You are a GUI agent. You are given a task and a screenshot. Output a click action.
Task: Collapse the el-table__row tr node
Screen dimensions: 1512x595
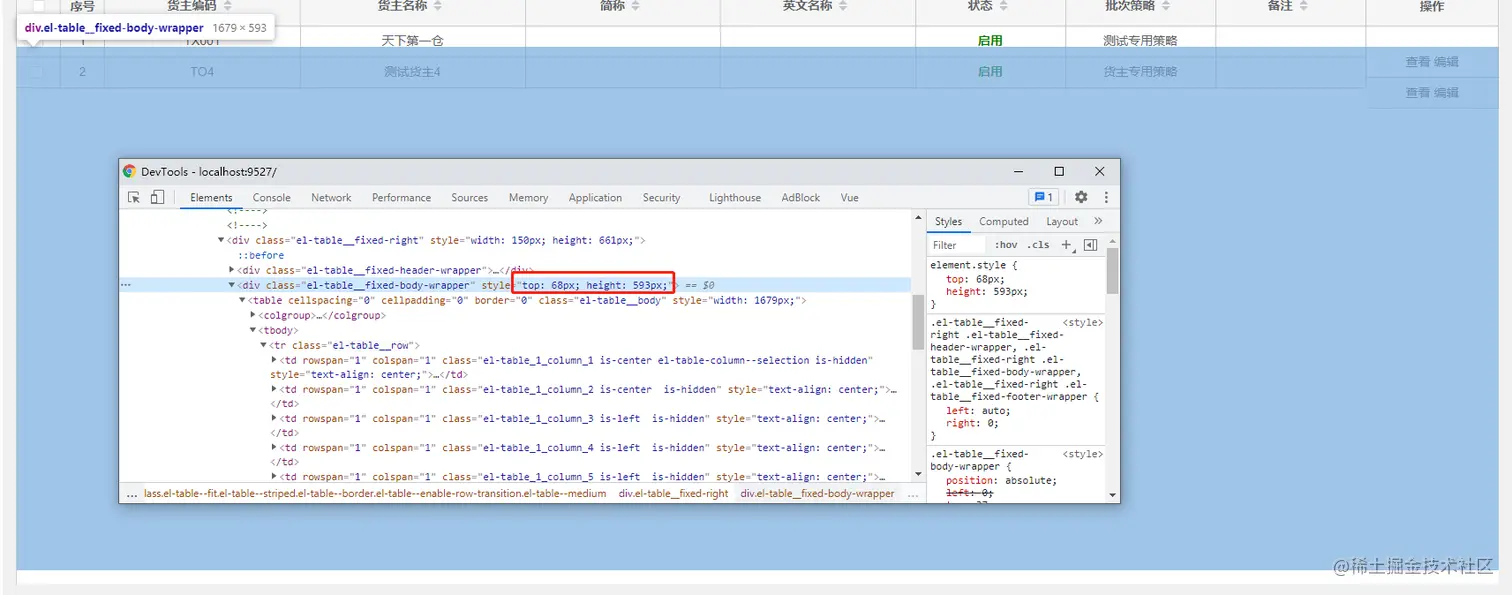(264, 345)
